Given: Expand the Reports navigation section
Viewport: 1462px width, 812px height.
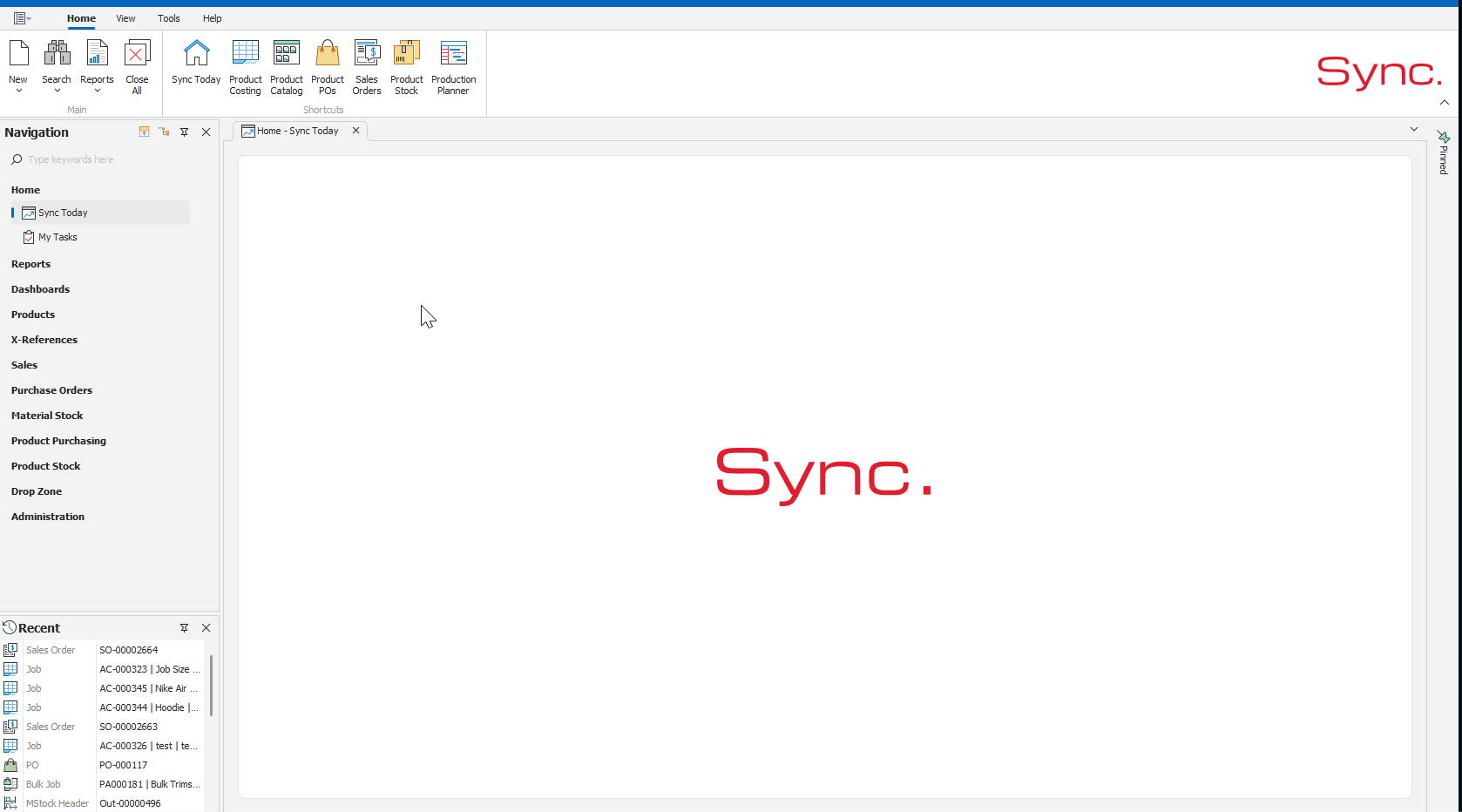Looking at the screenshot, I should coord(30,264).
